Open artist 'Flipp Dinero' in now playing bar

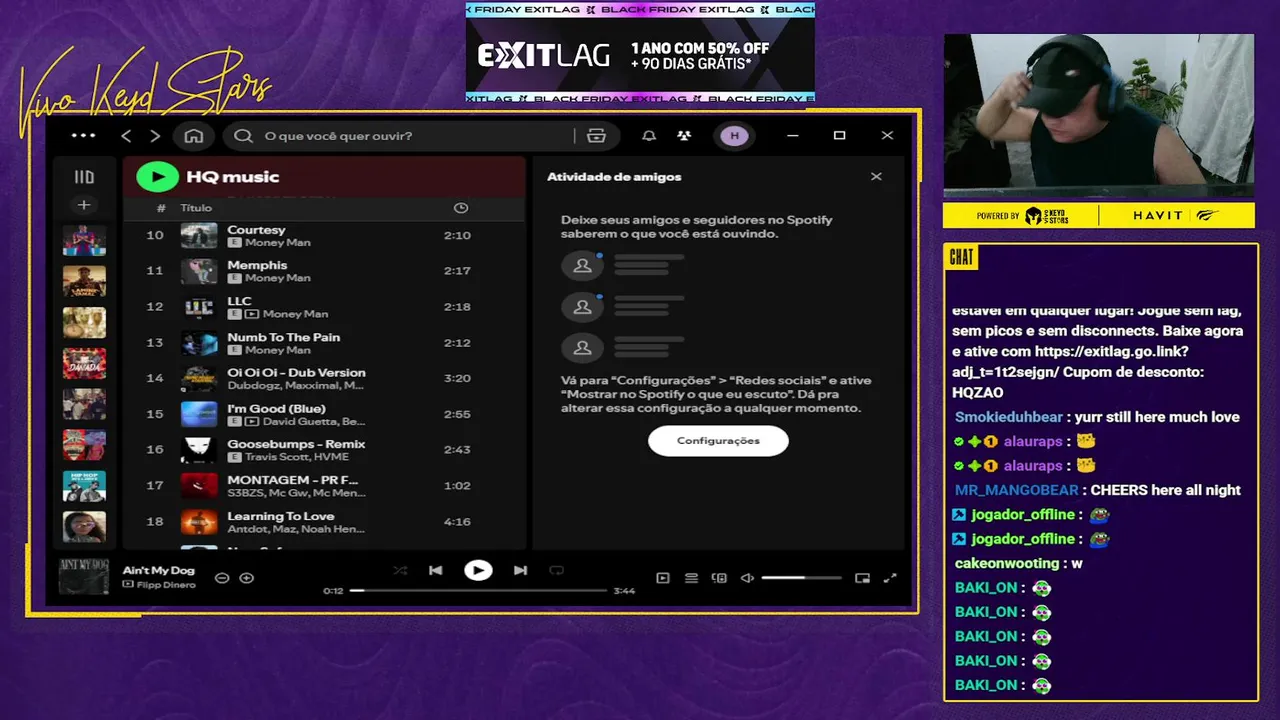(x=165, y=585)
